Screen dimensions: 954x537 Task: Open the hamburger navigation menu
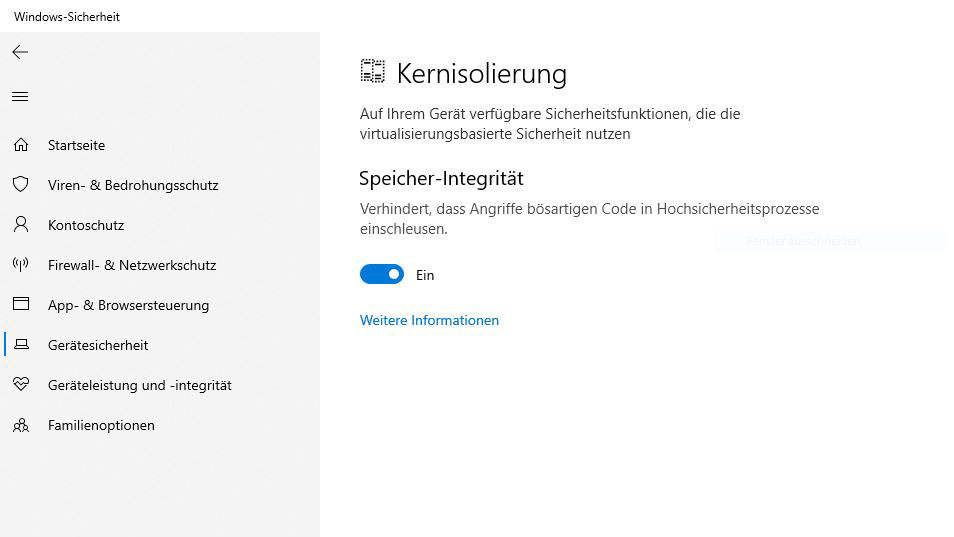(20, 97)
